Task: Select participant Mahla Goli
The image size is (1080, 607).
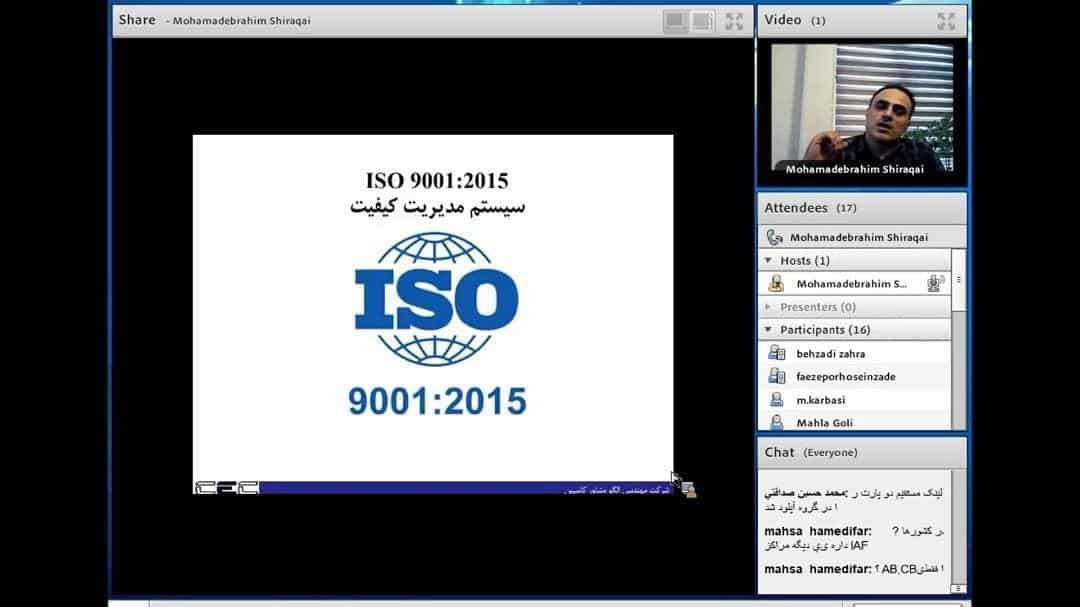Action: 854,422
